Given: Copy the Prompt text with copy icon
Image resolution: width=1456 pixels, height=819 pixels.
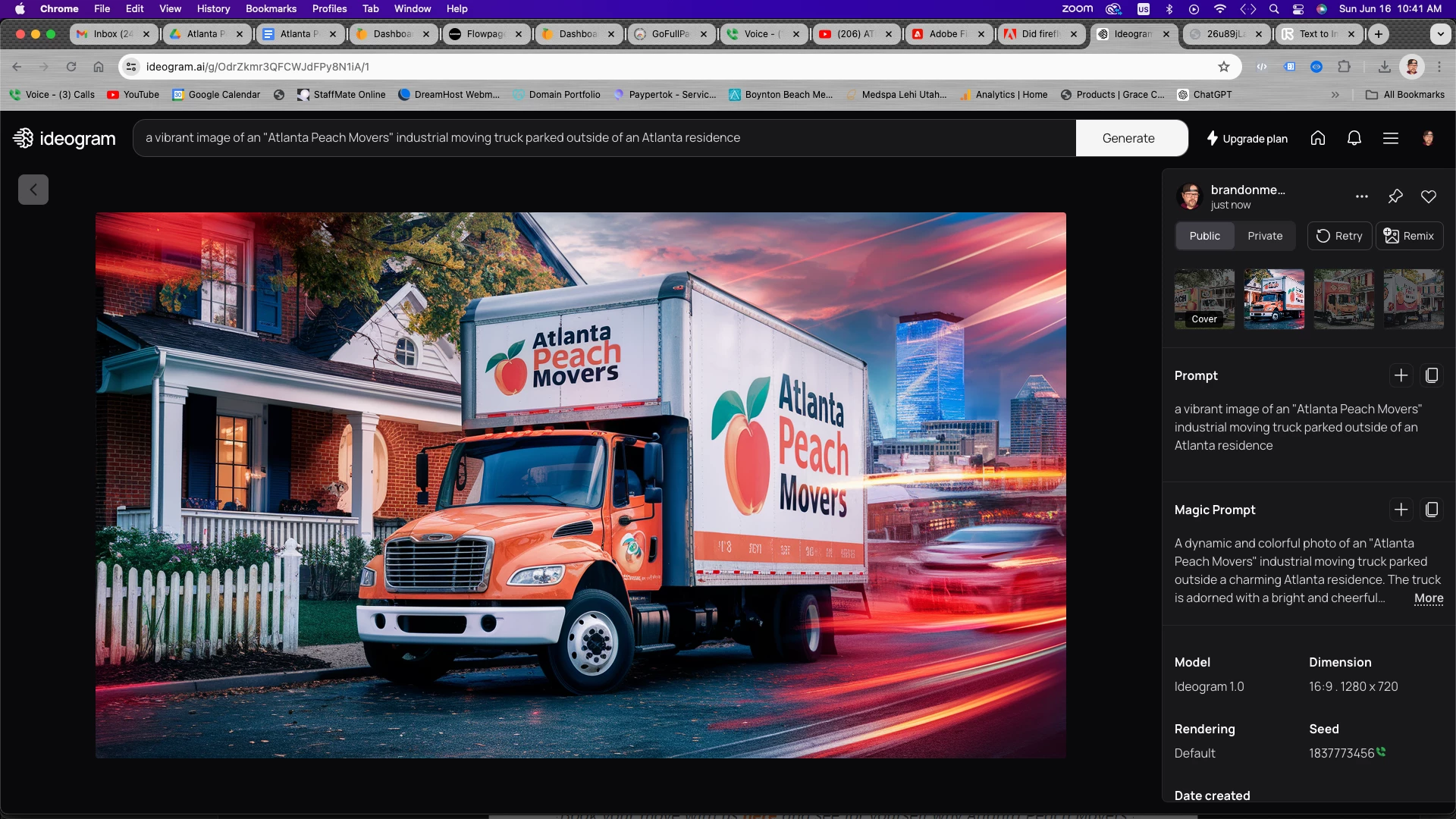Looking at the screenshot, I should (1432, 375).
